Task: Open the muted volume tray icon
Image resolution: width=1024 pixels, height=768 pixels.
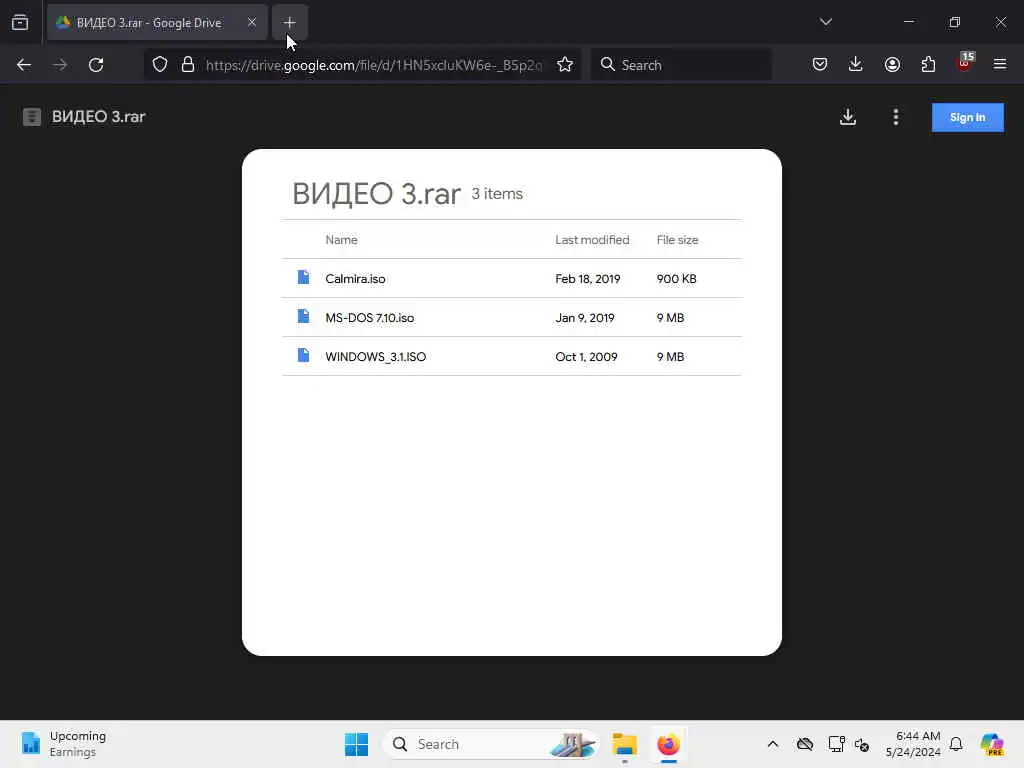Action: pyautogui.click(x=862, y=744)
